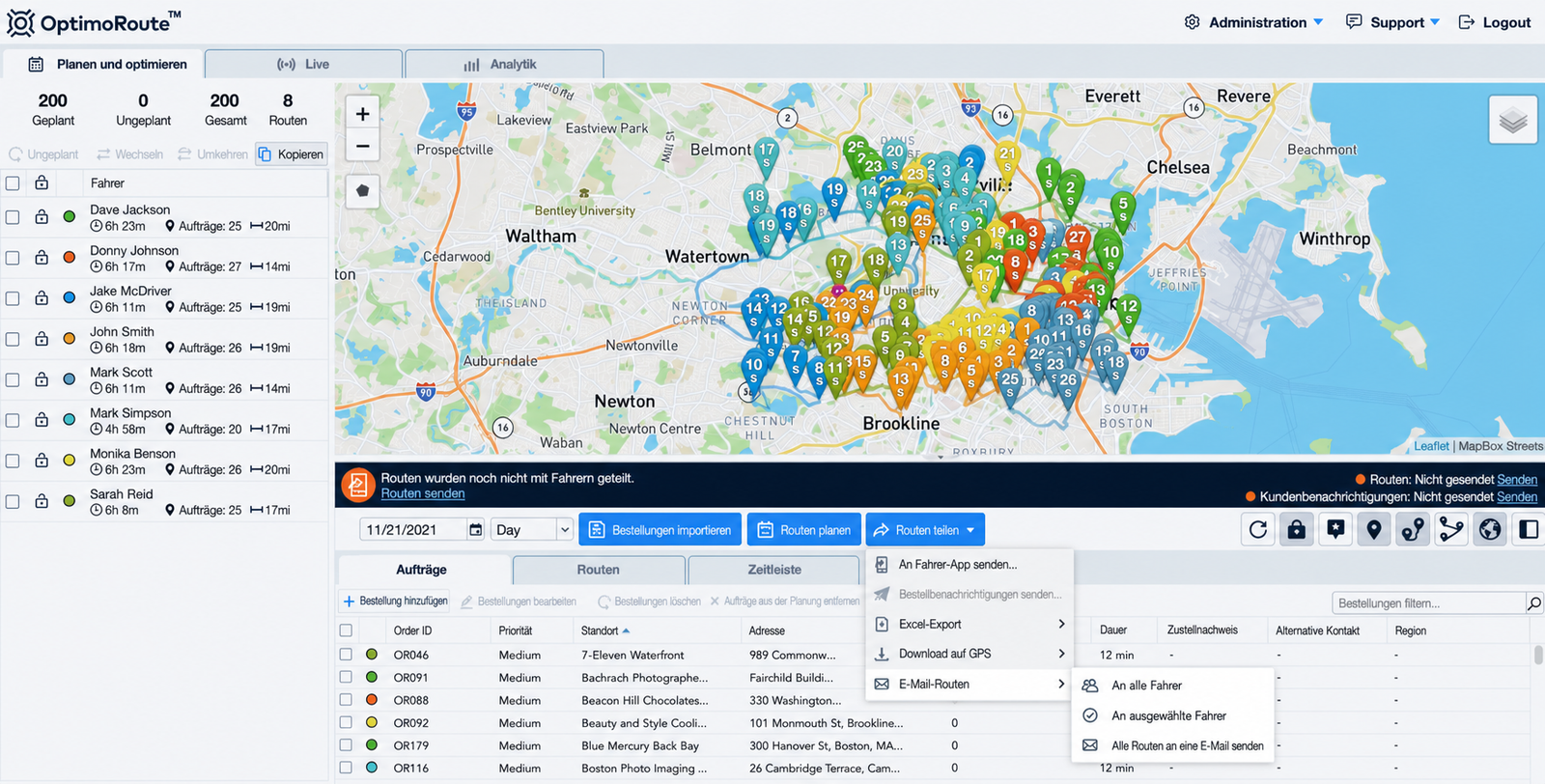The image size is (1545, 784).
Task: Open the map layers switcher
Action: [1513, 121]
